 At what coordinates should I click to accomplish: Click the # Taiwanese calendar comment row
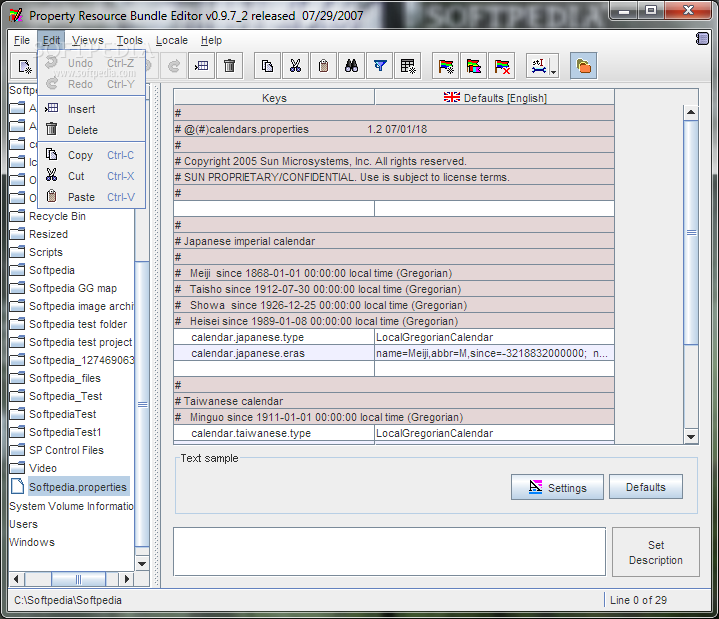point(394,401)
